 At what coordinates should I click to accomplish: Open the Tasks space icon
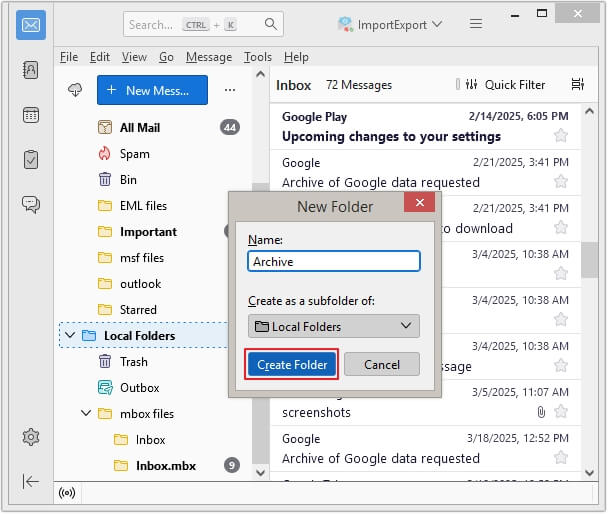coord(30,159)
